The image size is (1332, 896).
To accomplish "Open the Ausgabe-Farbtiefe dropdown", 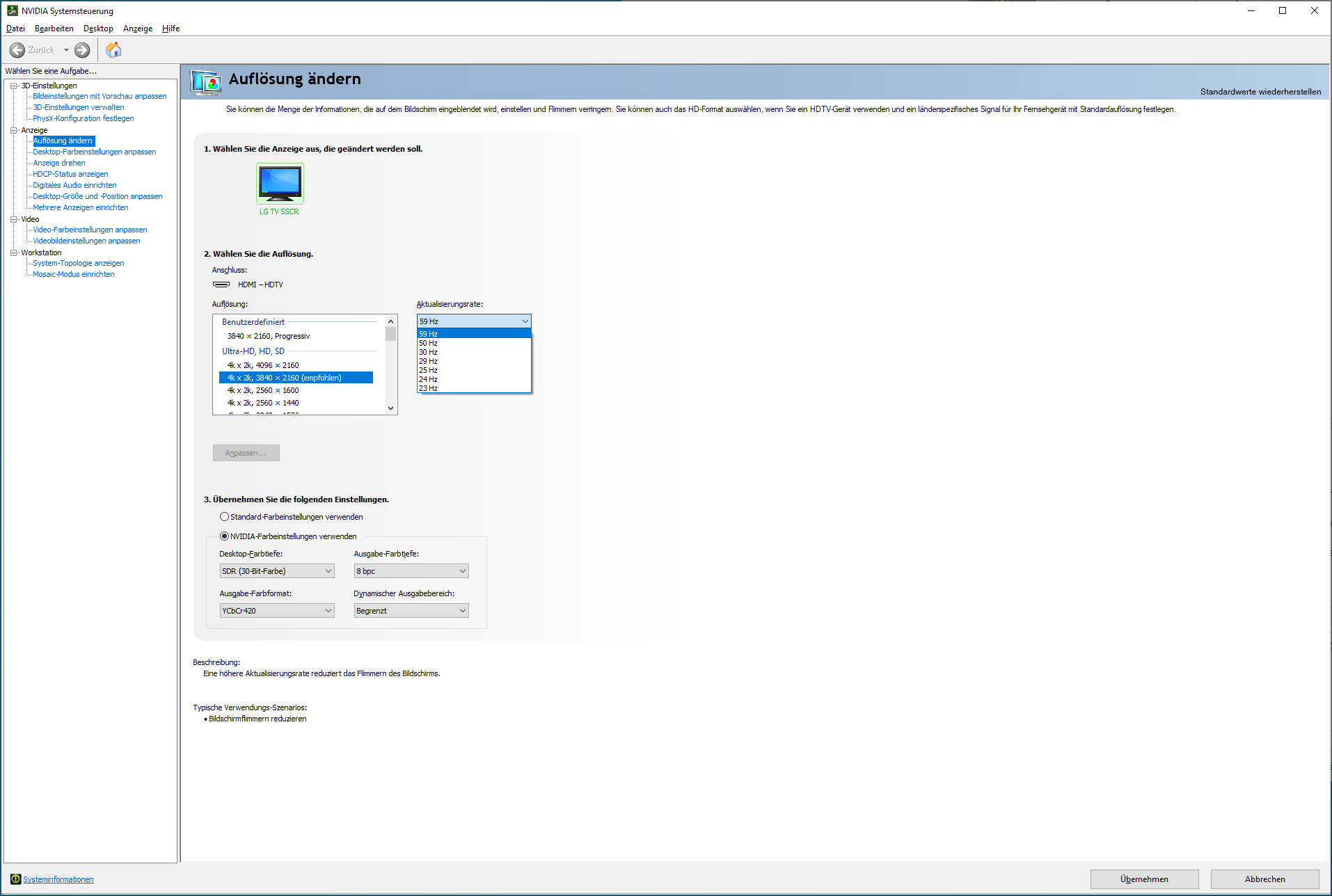I will click(411, 571).
